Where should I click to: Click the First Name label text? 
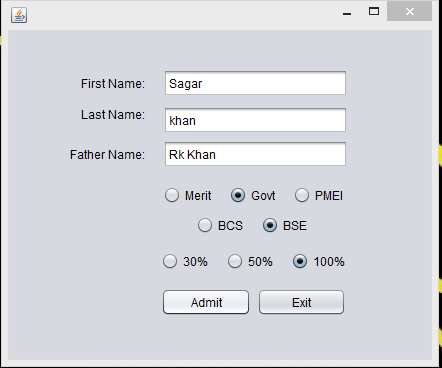point(113,84)
